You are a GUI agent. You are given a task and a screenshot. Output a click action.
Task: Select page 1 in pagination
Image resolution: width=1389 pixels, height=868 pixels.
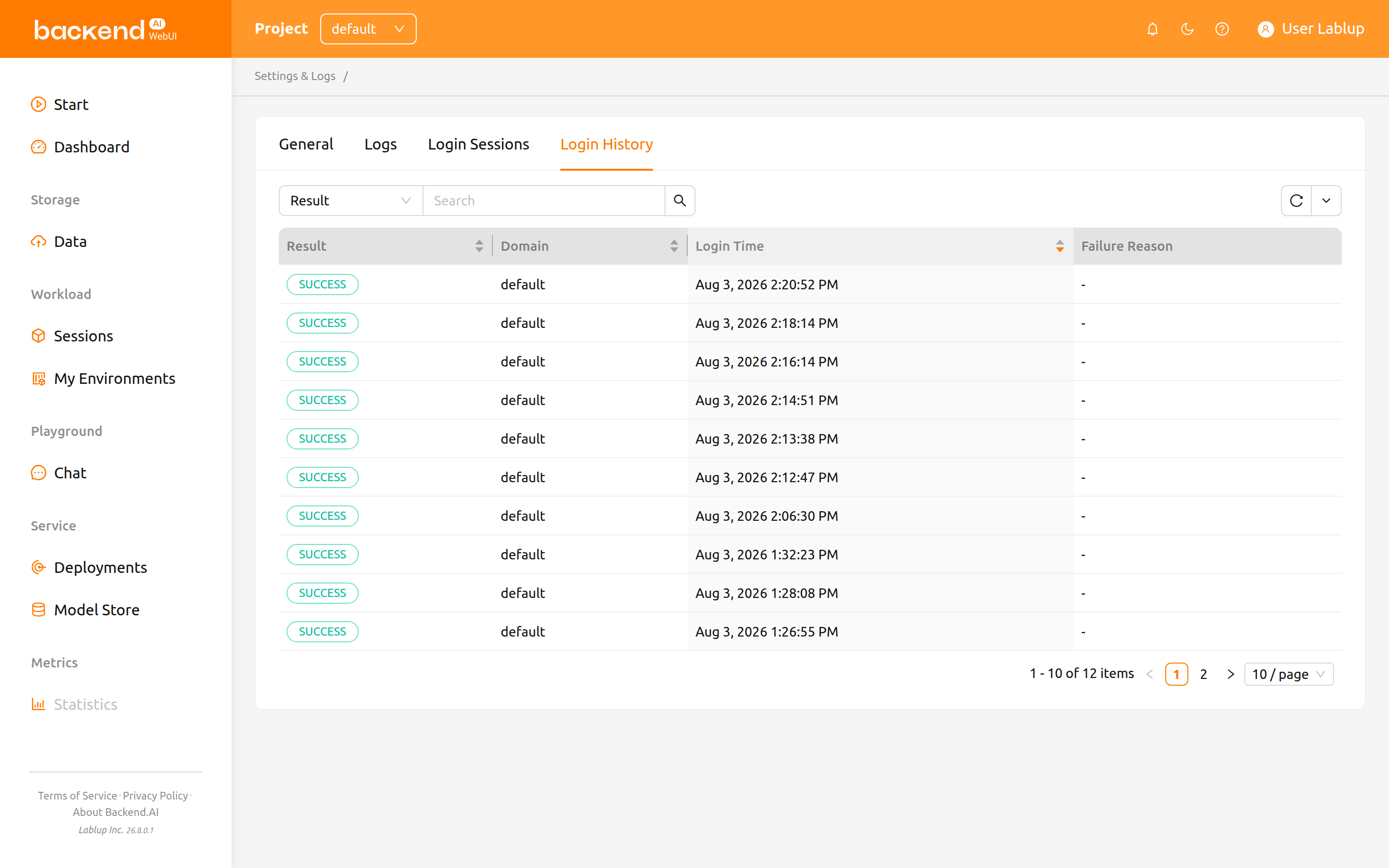[1177, 674]
